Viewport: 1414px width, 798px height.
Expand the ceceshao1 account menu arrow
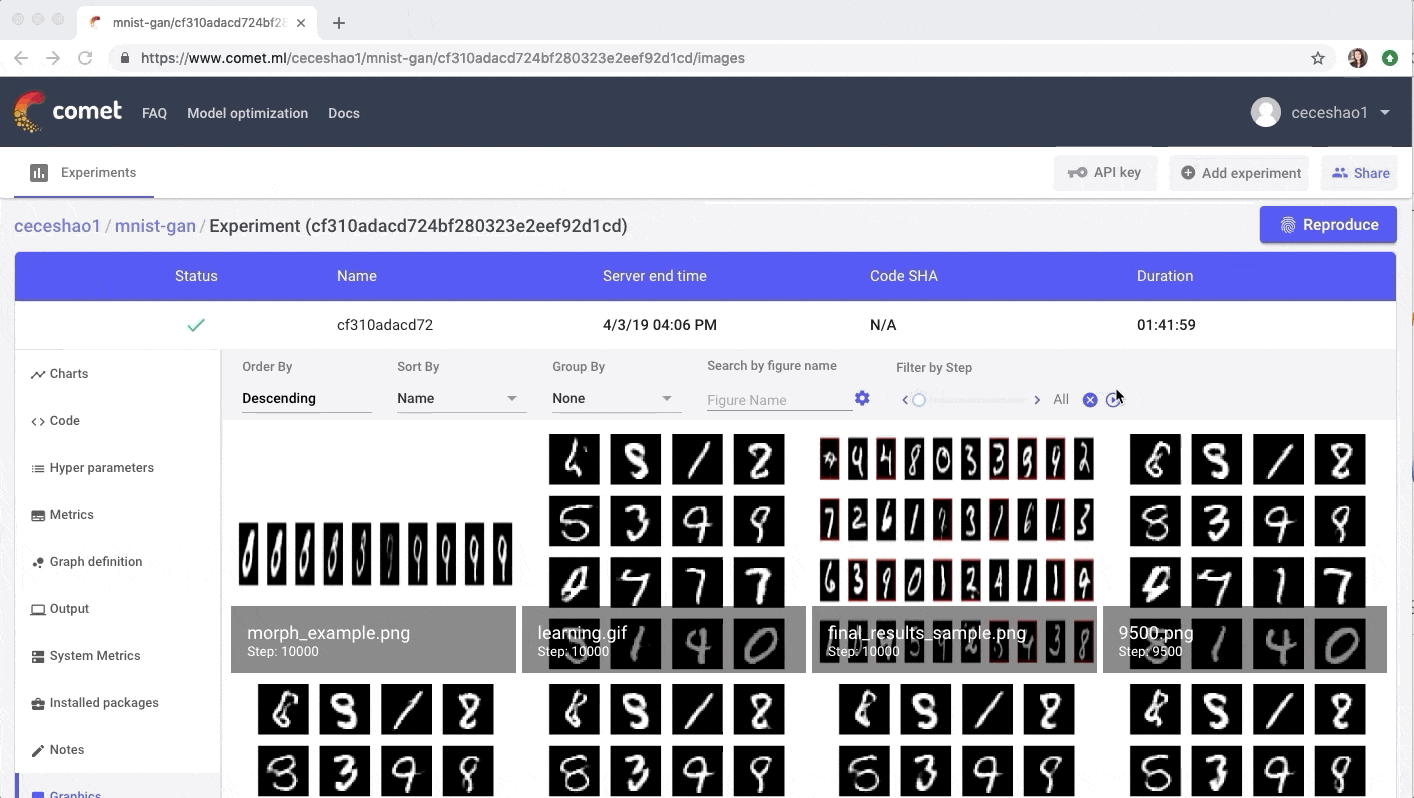coord(1385,112)
